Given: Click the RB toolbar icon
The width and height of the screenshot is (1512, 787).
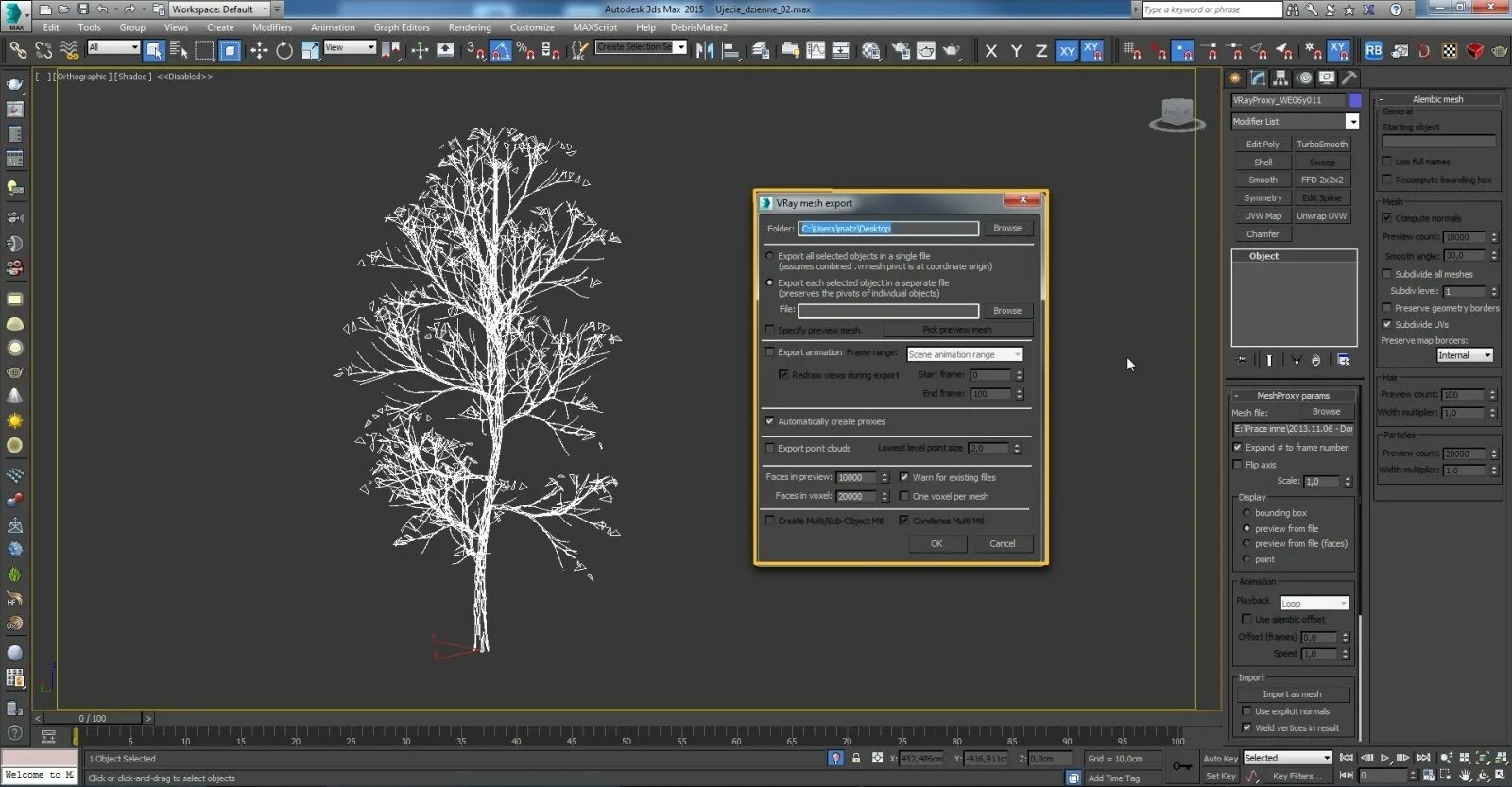Looking at the screenshot, I should (1373, 50).
